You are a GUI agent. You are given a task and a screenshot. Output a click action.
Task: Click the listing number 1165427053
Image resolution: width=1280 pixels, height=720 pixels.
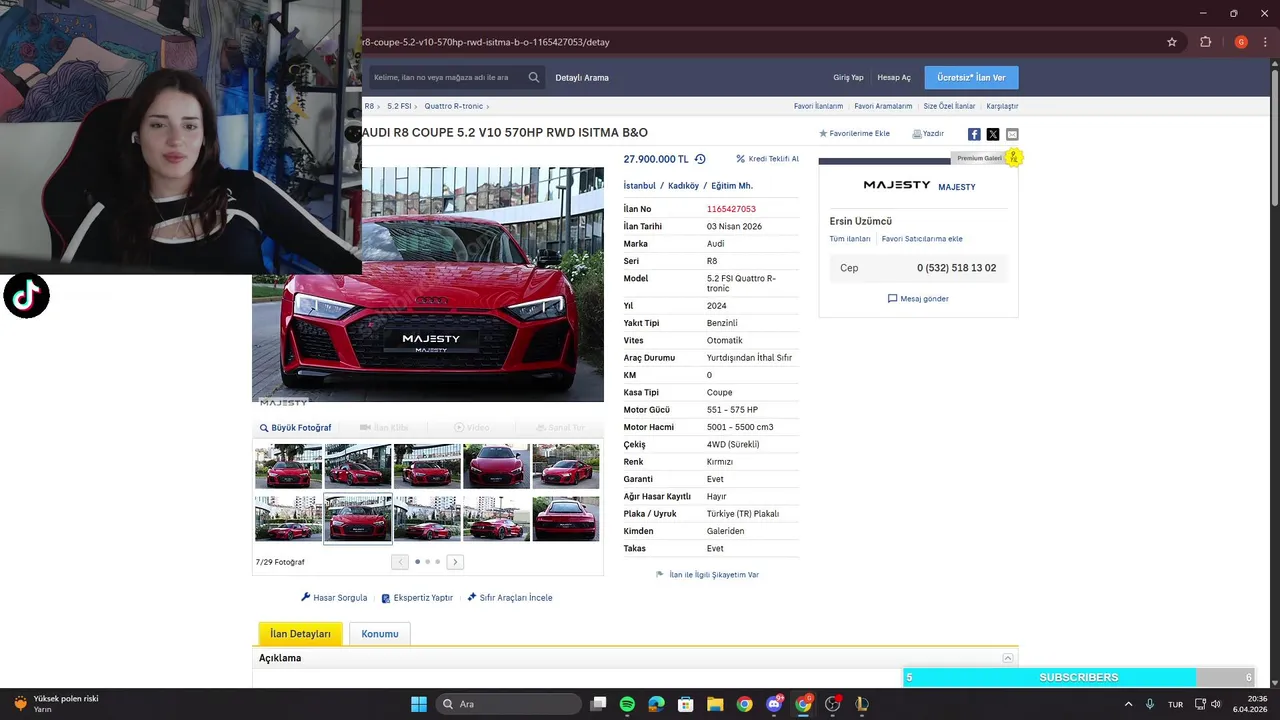pos(731,209)
